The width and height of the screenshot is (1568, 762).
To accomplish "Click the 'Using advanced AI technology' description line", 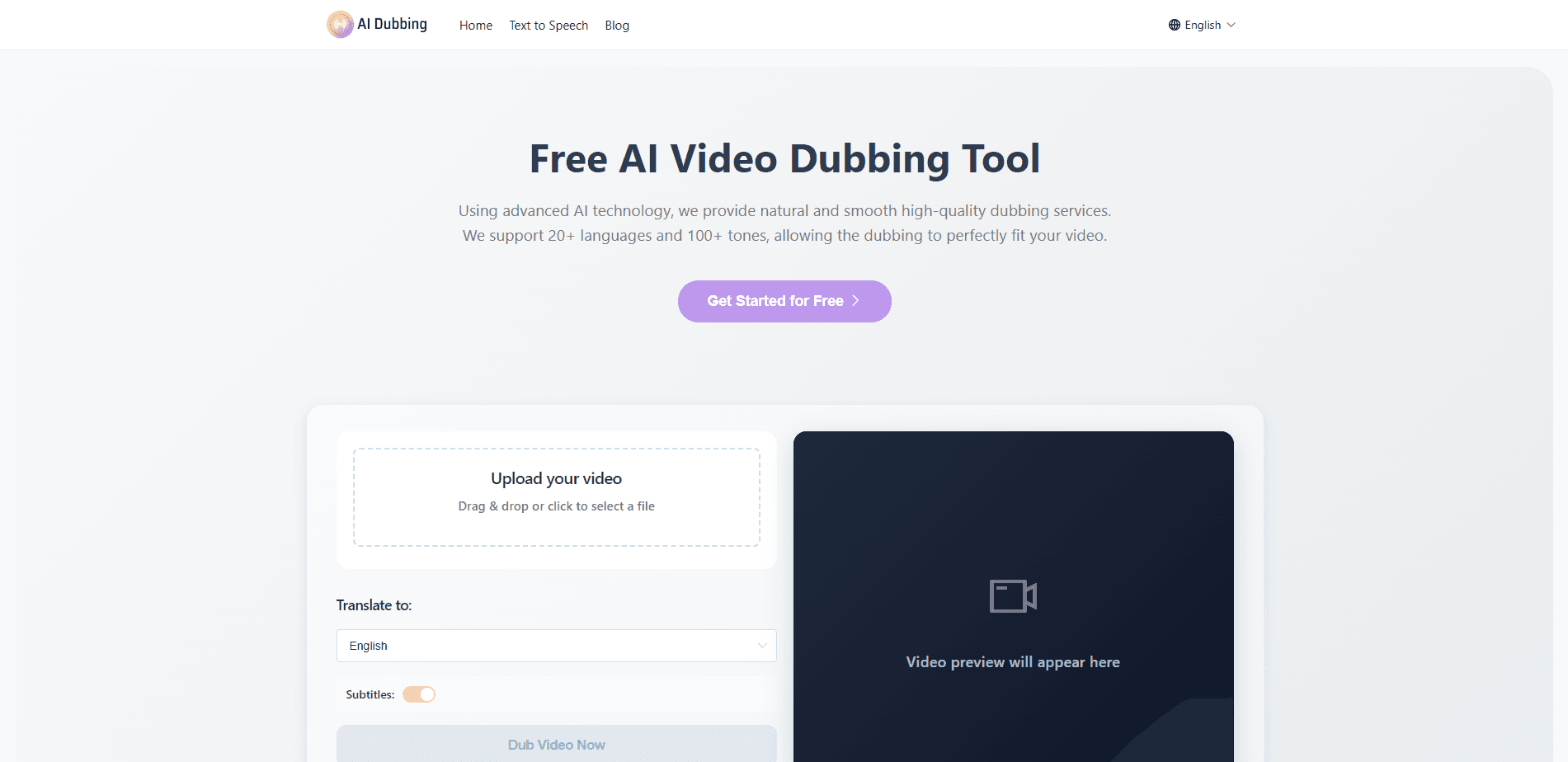I will [x=784, y=211].
